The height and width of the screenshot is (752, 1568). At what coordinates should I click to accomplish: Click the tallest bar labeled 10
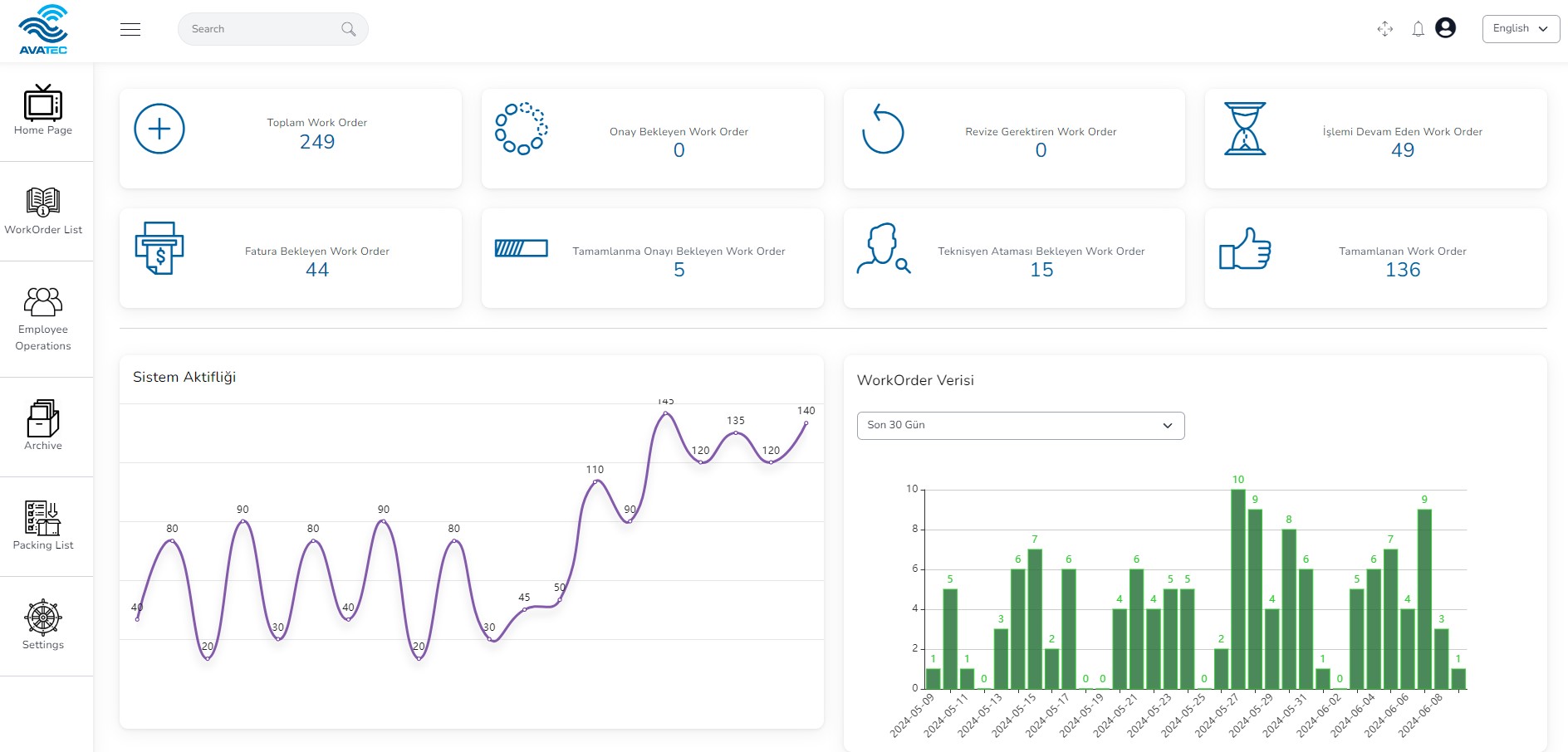[x=1238, y=589]
